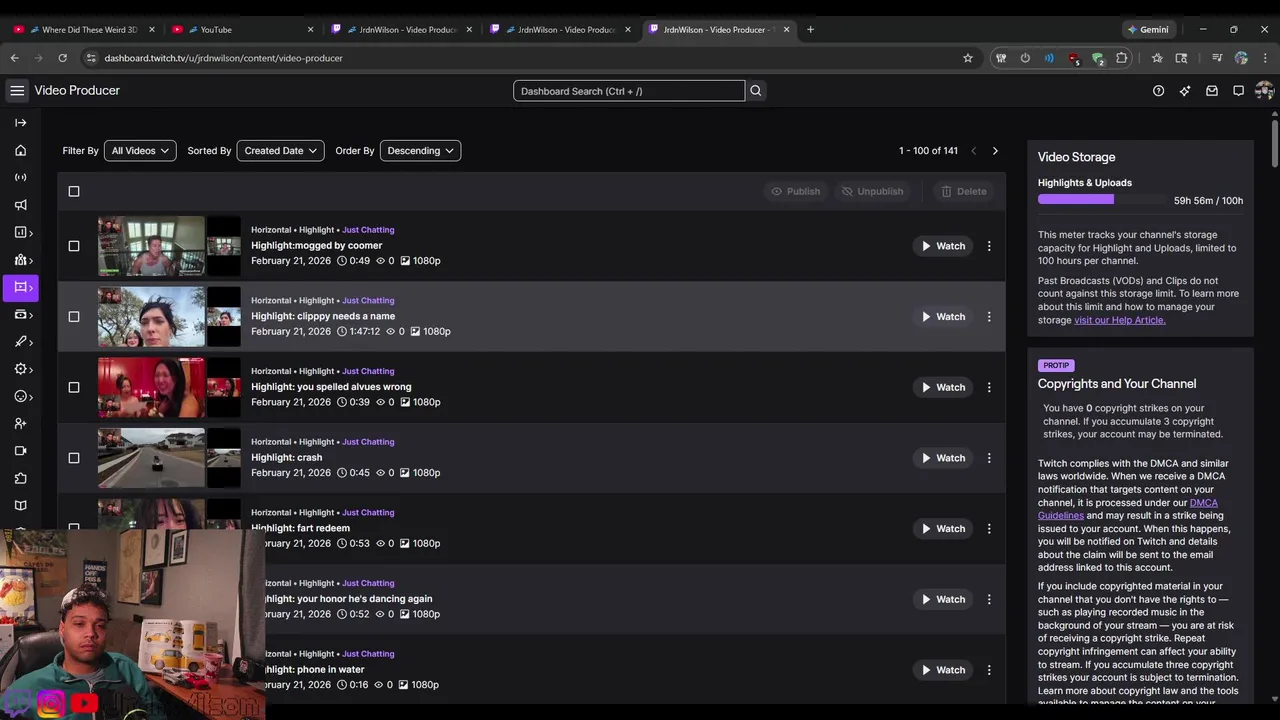Check the box for 'mogged by coomer' highlight

click(74, 246)
